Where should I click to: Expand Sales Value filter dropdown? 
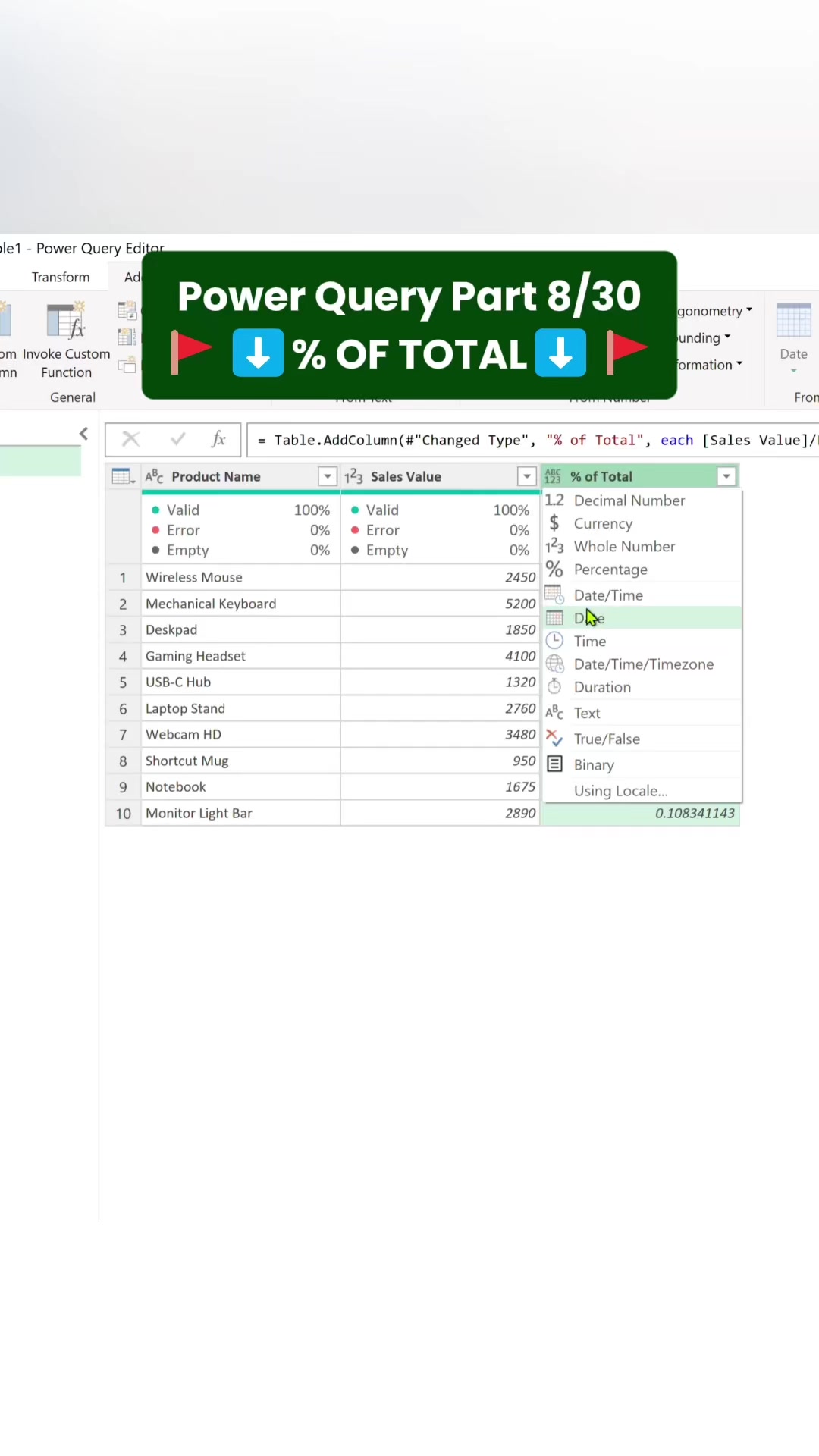(526, 476)
